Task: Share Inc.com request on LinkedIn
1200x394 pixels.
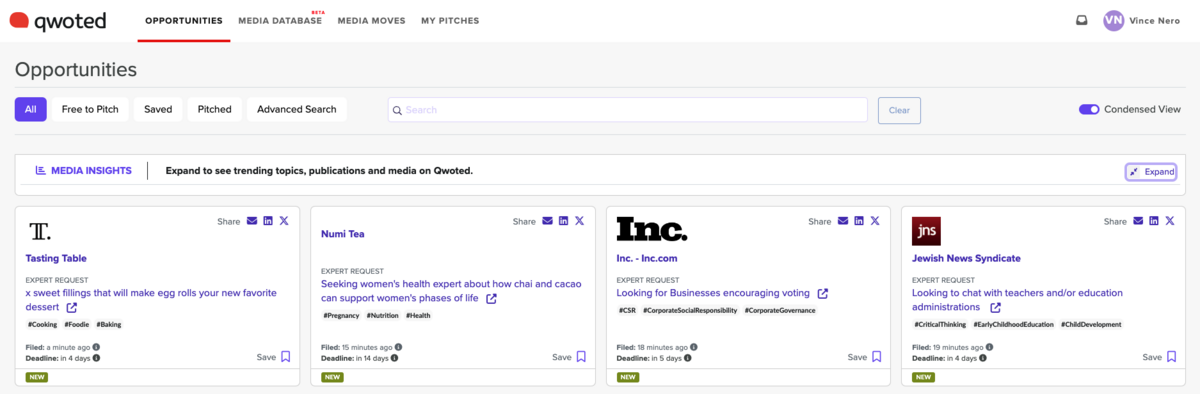Action: pyautogui.click(x=859, y=221)
